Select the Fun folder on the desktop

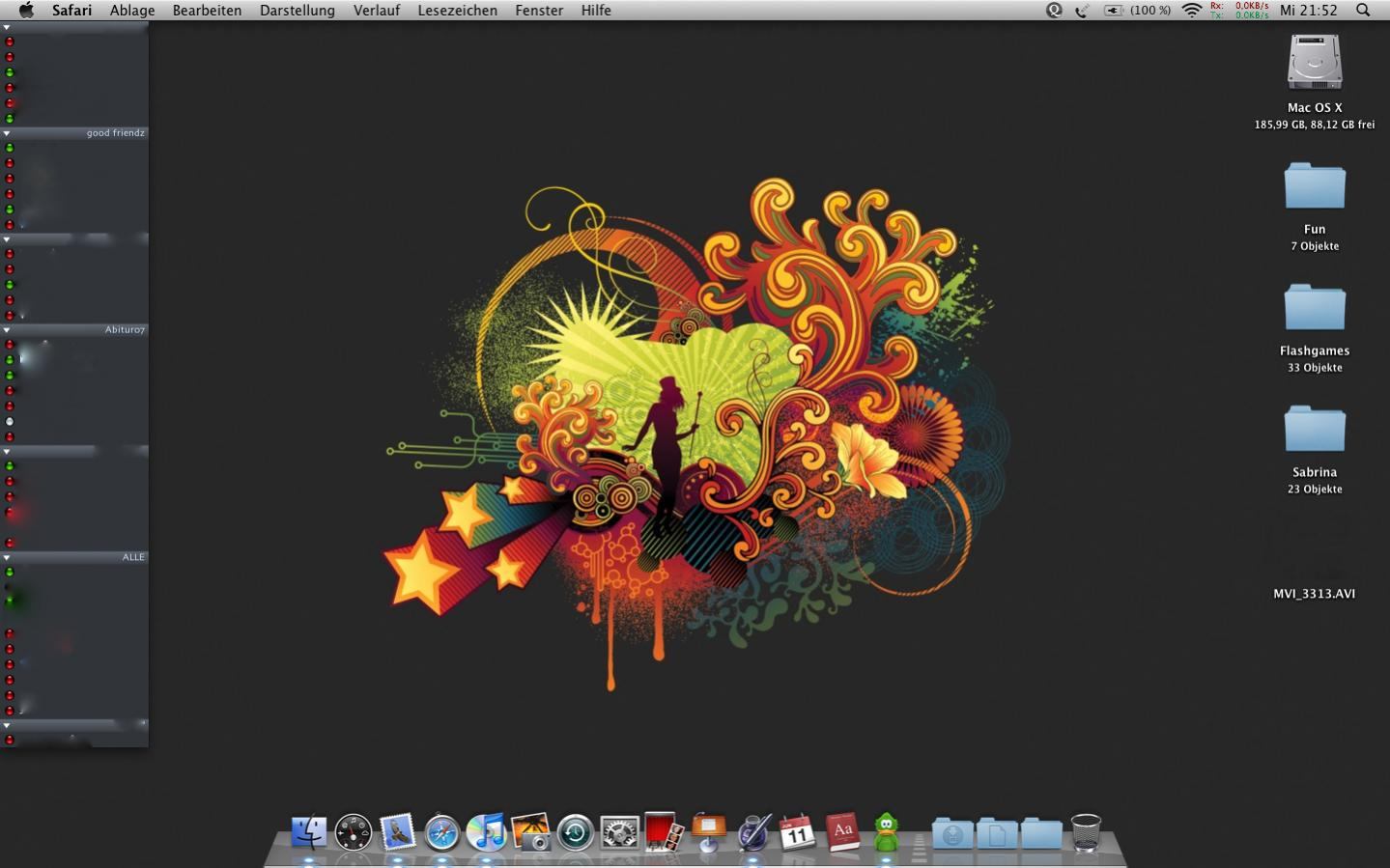[x=1315, y=185]
